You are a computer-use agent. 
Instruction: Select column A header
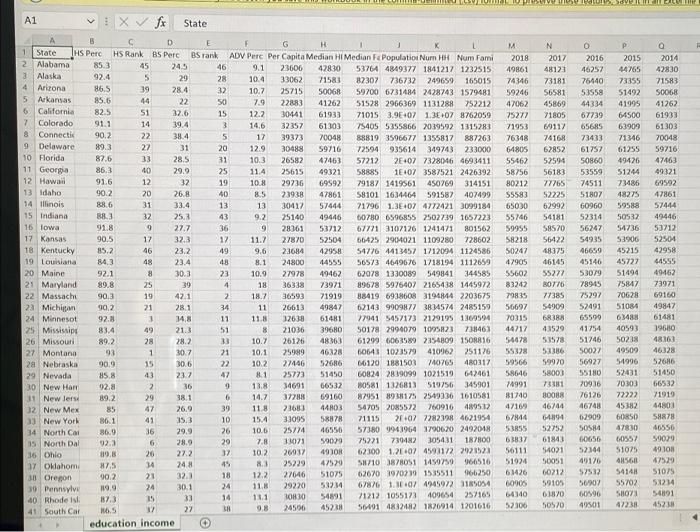coord(52,41)
